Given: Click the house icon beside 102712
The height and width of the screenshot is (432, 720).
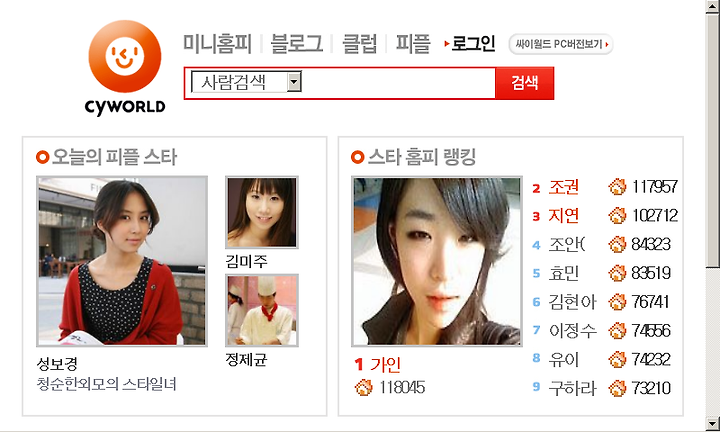Looking at the screenshot, I should point(617,215).
